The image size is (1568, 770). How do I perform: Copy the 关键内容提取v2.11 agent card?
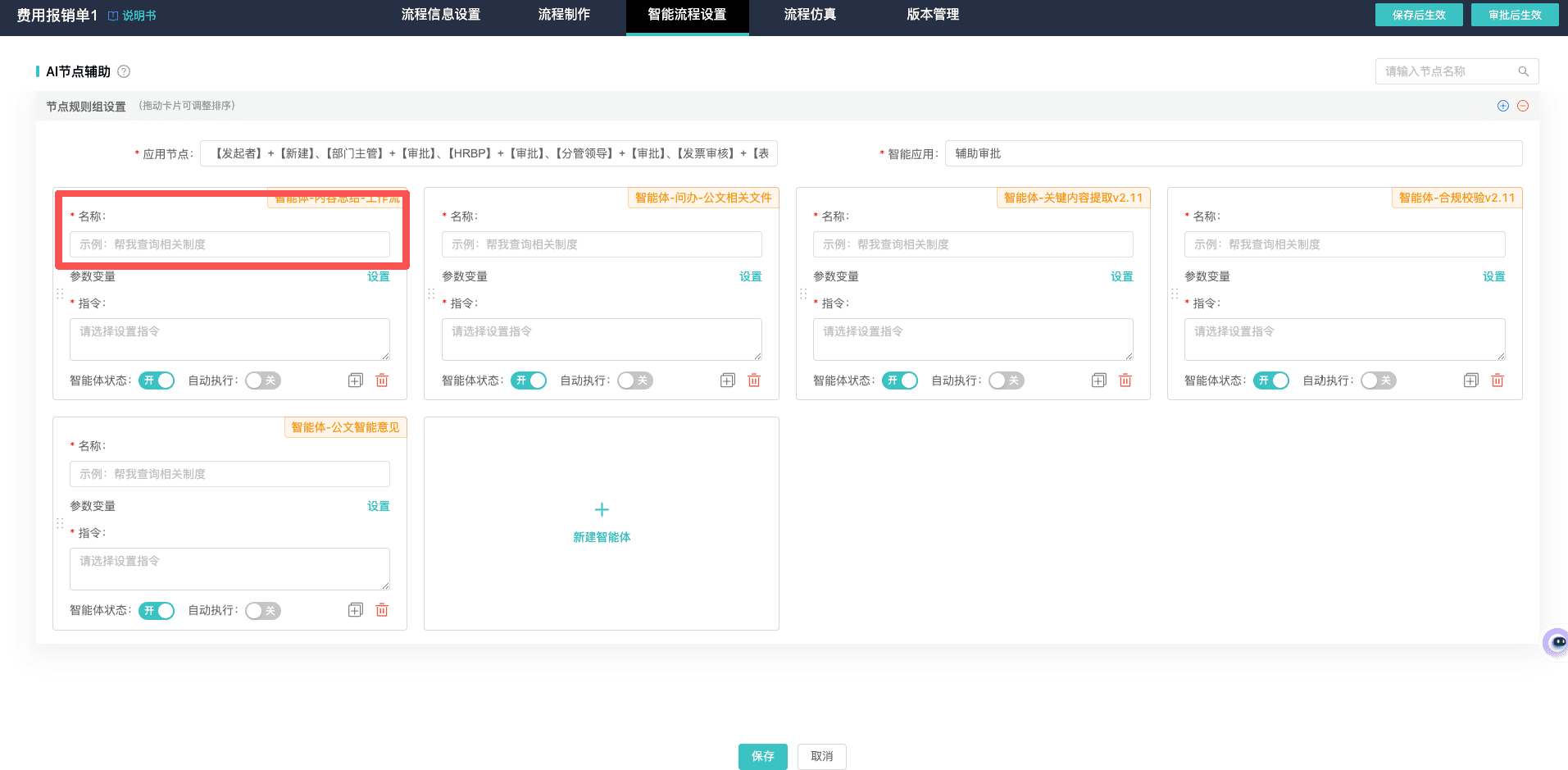1099,380
